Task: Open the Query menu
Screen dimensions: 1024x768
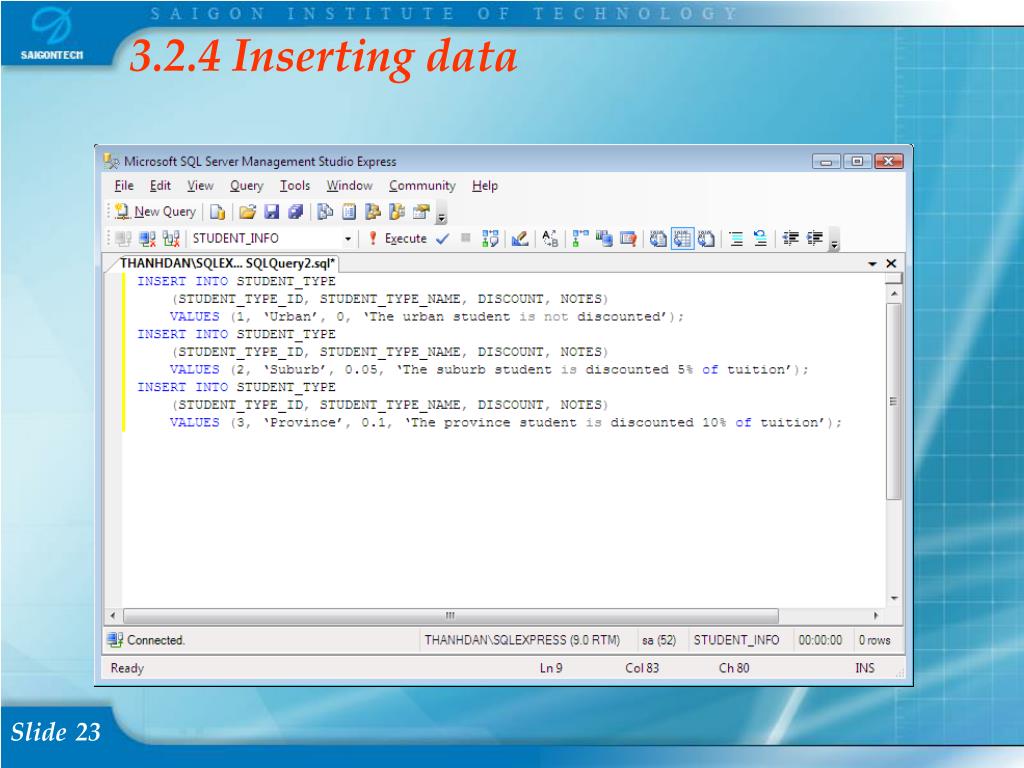Action: pos(246,185)
